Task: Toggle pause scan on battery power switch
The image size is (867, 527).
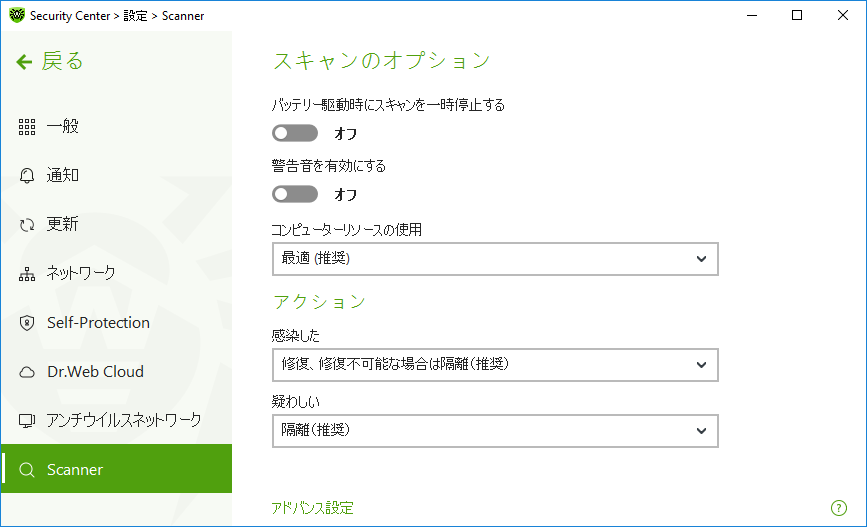Action: [x=295, y=133]
